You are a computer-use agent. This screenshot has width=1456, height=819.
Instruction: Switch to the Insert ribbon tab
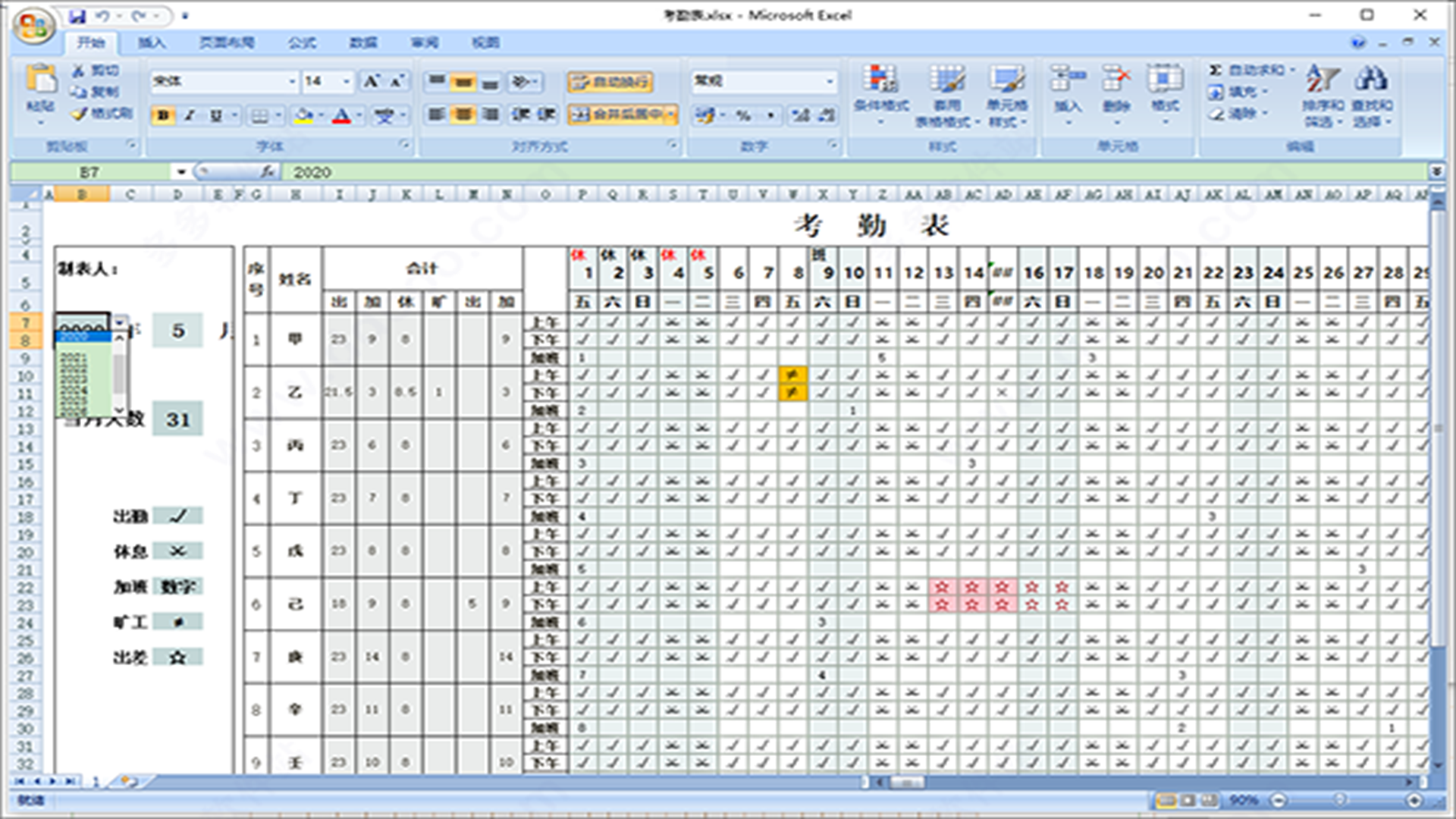pyautogui.click(x=152, y=42)
